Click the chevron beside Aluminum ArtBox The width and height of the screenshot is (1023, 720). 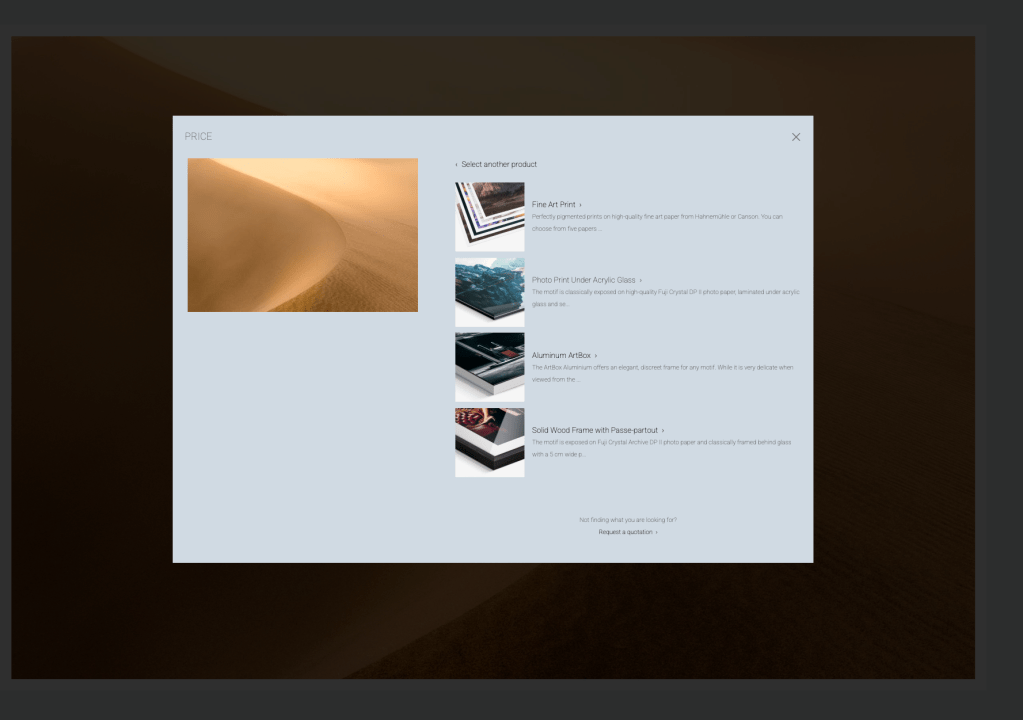[596, 355]
